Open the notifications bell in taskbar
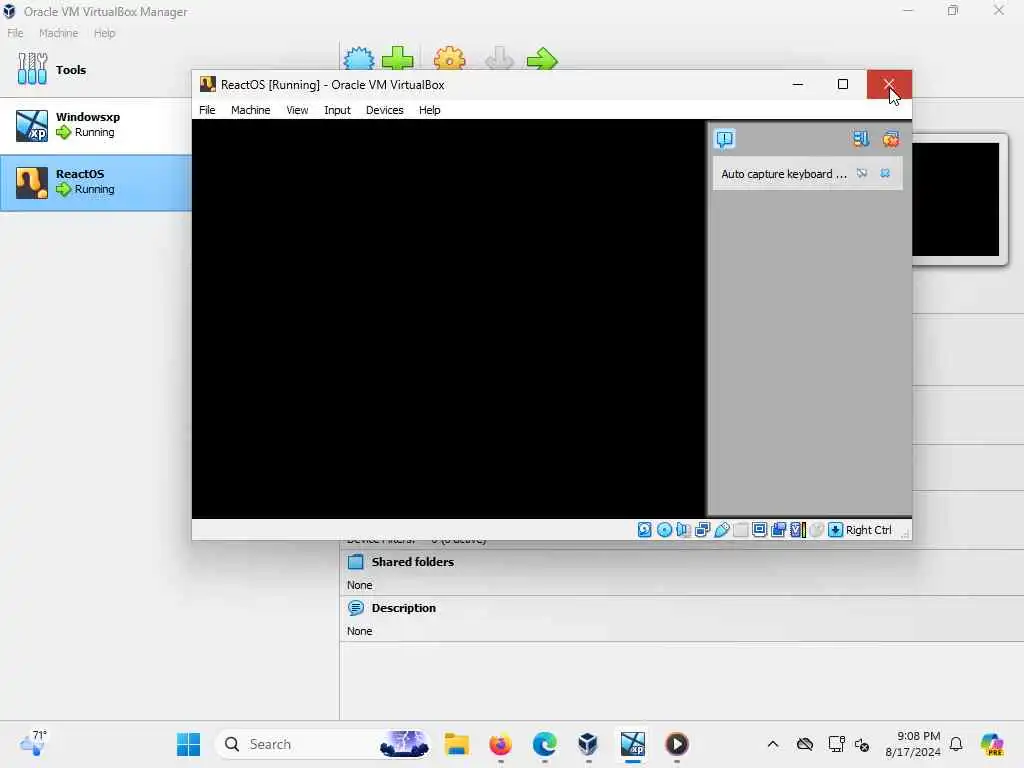Viewport: 1024px width, 768px height. pyautogui.click(x=956, y=744)
